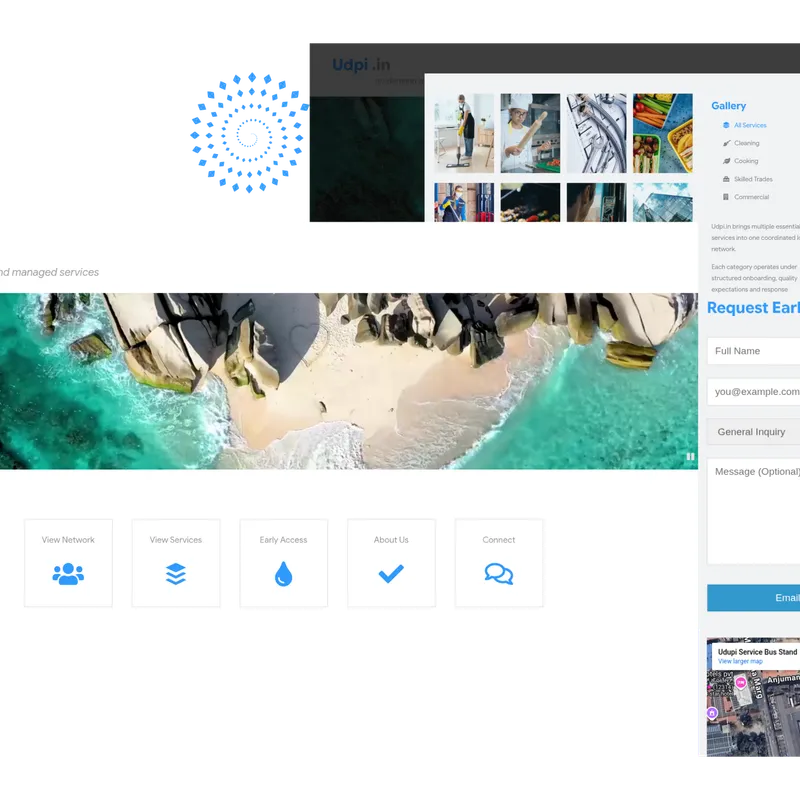
Task: Pause the beach image slideshow
Action: 690,457
